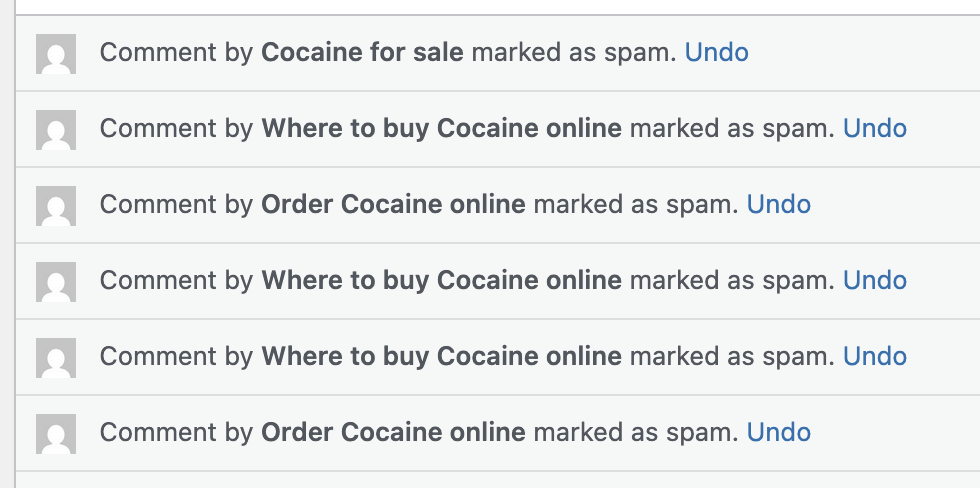980x488 pixels.
Task: Click avatar of first Order Cocaine online row
Action: (56, 206)
